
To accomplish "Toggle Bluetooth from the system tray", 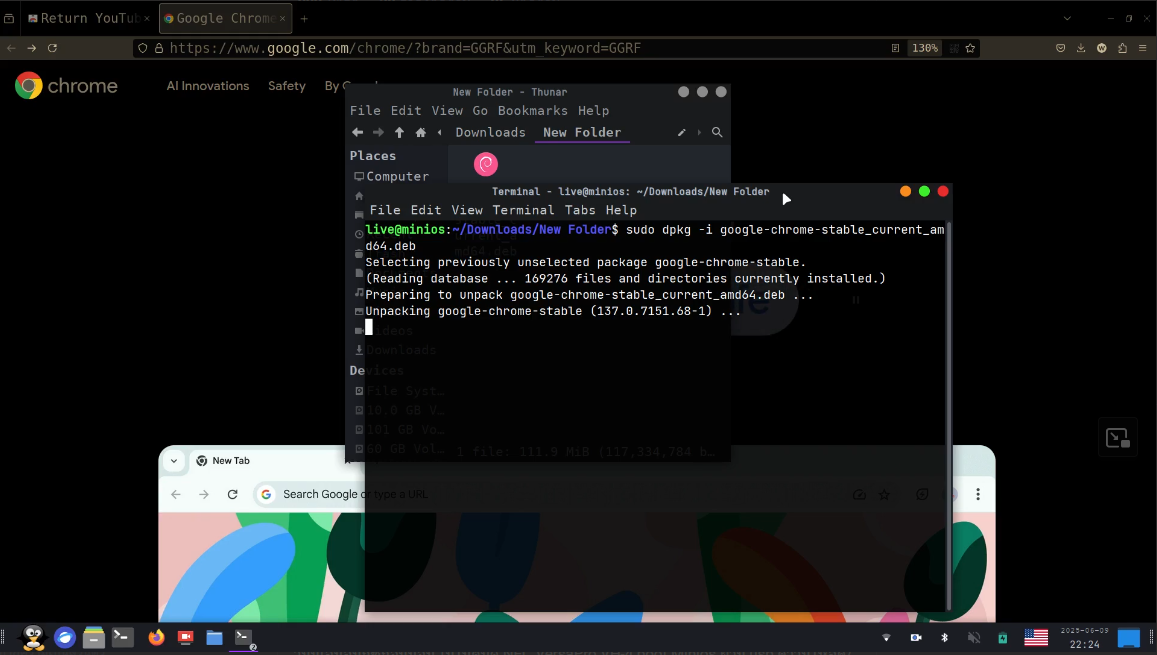I will (x=944, y=637).
